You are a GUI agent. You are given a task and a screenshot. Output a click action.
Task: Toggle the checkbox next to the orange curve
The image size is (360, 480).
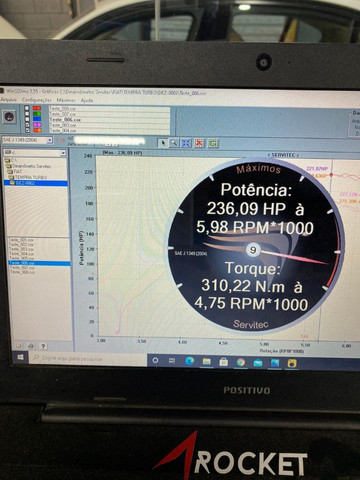coord(27,130)
